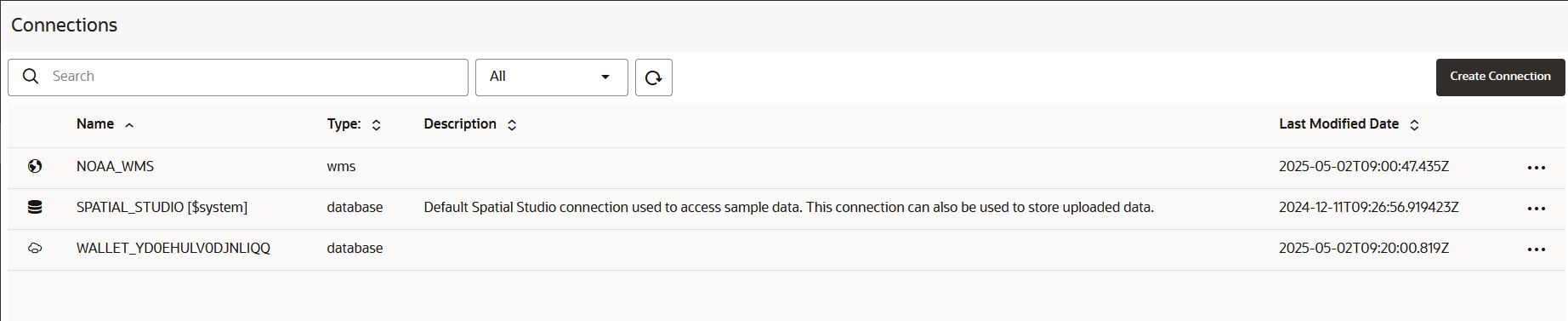The image size is (1568, 321).
Task: Open actions menu for WALLET_YD0EHULV0DJNLIQQ row
Action: pos(1536,249)
